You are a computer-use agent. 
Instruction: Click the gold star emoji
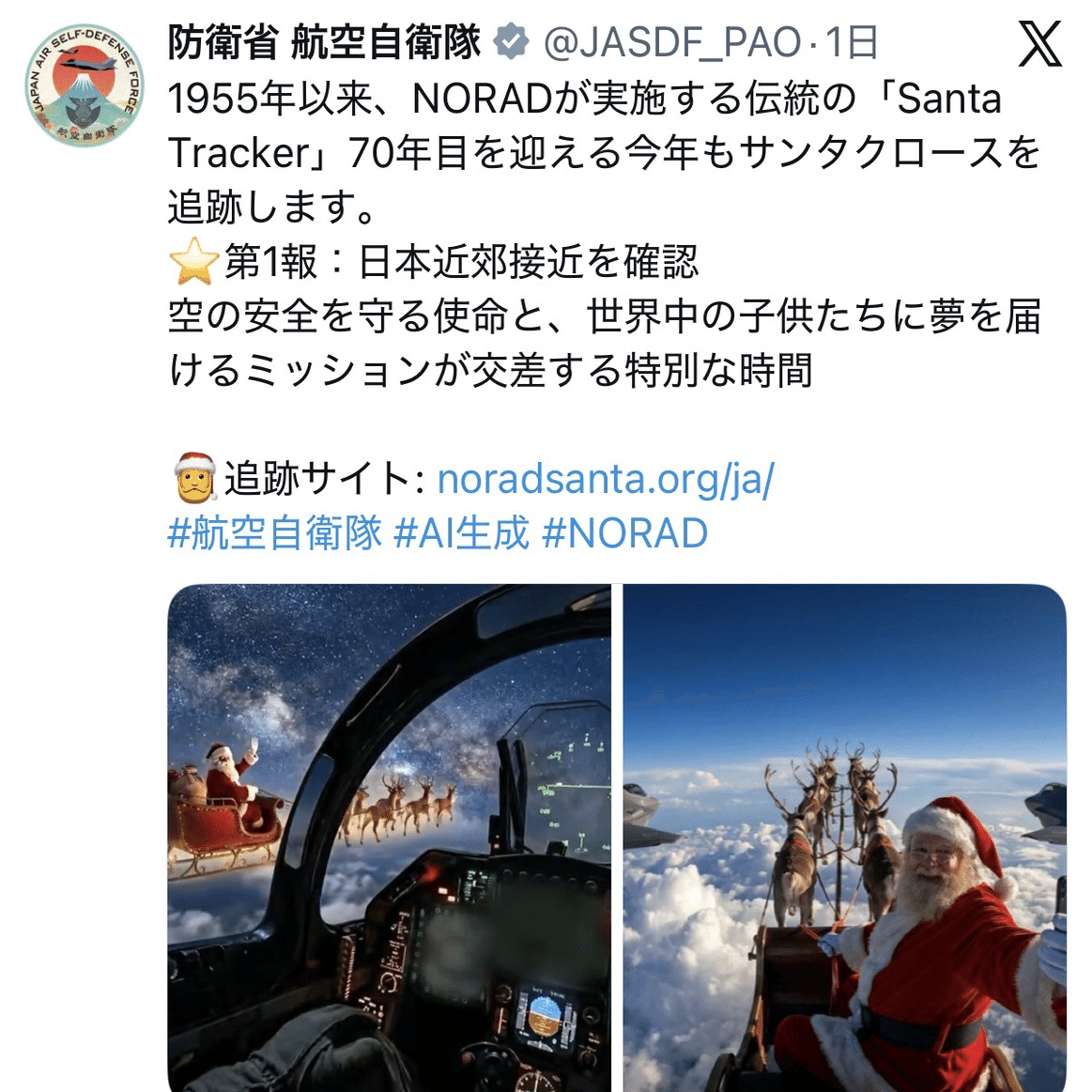[193, 262]
